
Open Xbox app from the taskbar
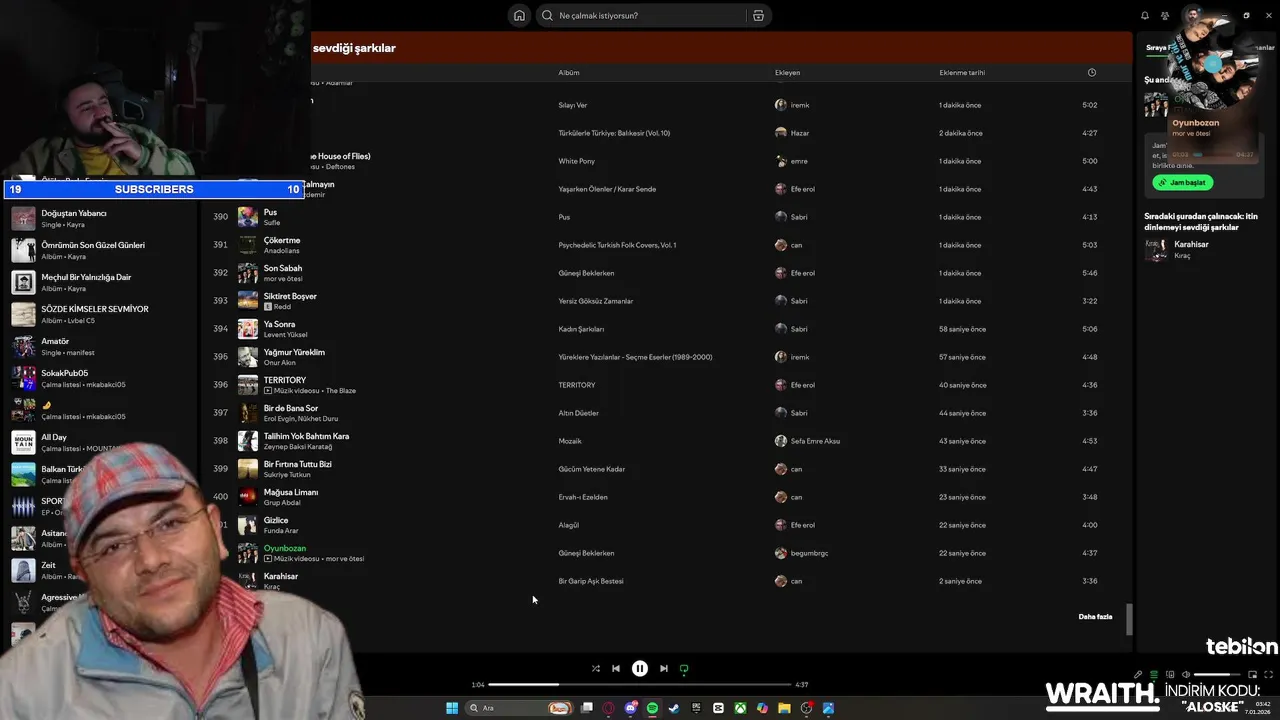click(x=740, y=708)
